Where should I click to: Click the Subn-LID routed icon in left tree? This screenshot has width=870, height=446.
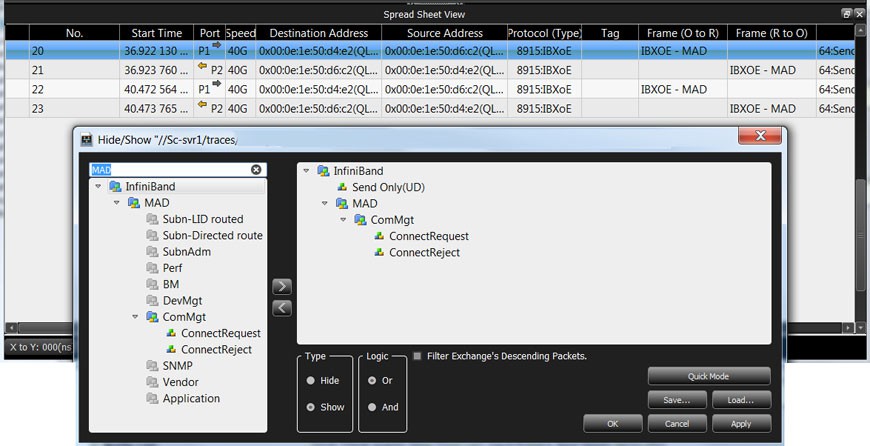point(153,219)
